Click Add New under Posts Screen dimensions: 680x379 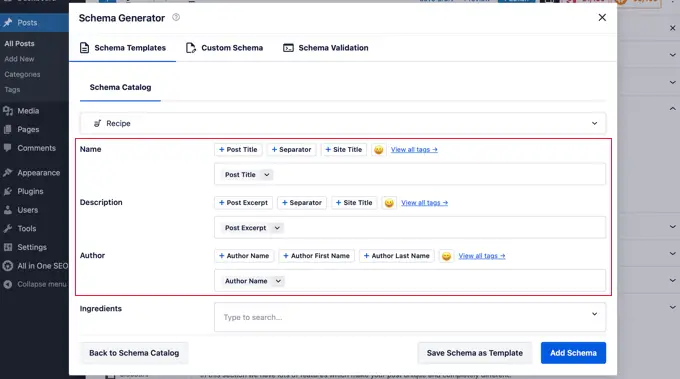tap(19, 59)
